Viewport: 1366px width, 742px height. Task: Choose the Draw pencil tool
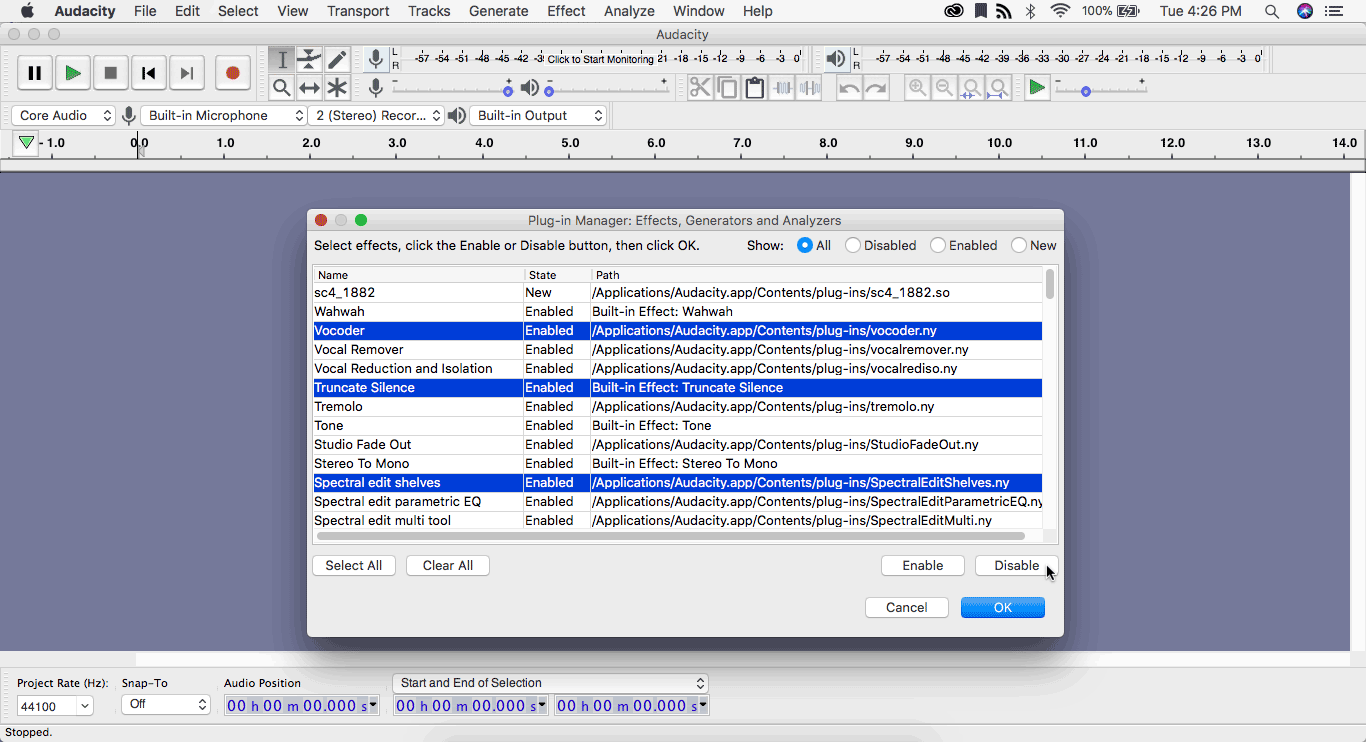click(337, 60)
